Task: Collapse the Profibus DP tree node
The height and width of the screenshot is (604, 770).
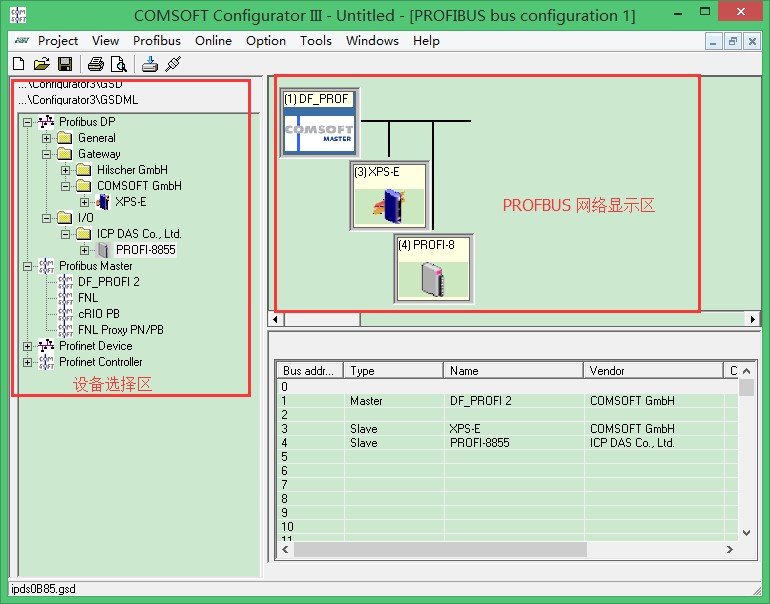Action: [x=28, y=122]
